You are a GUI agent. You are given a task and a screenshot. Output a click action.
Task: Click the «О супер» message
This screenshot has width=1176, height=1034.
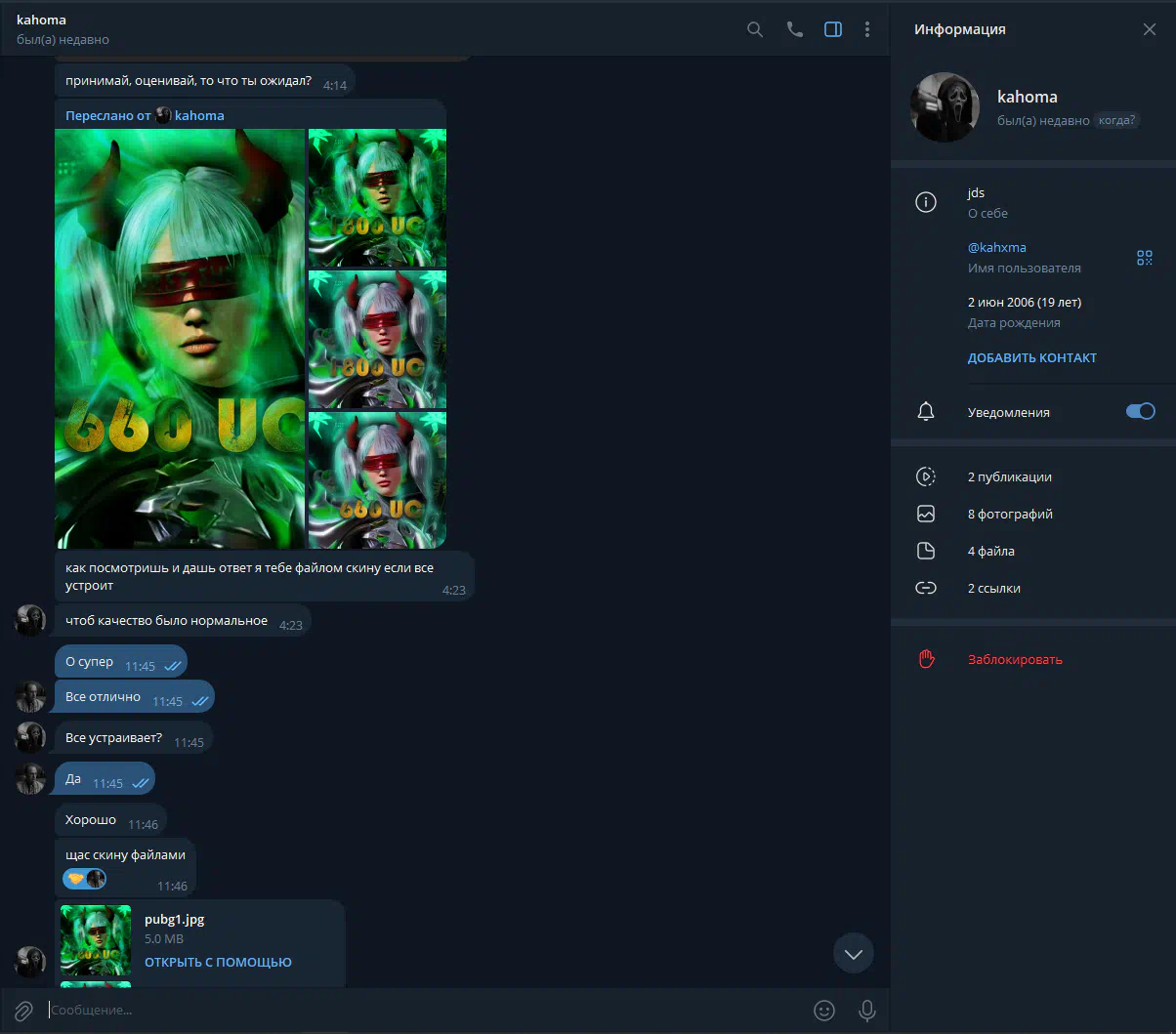tap(120, 662)
